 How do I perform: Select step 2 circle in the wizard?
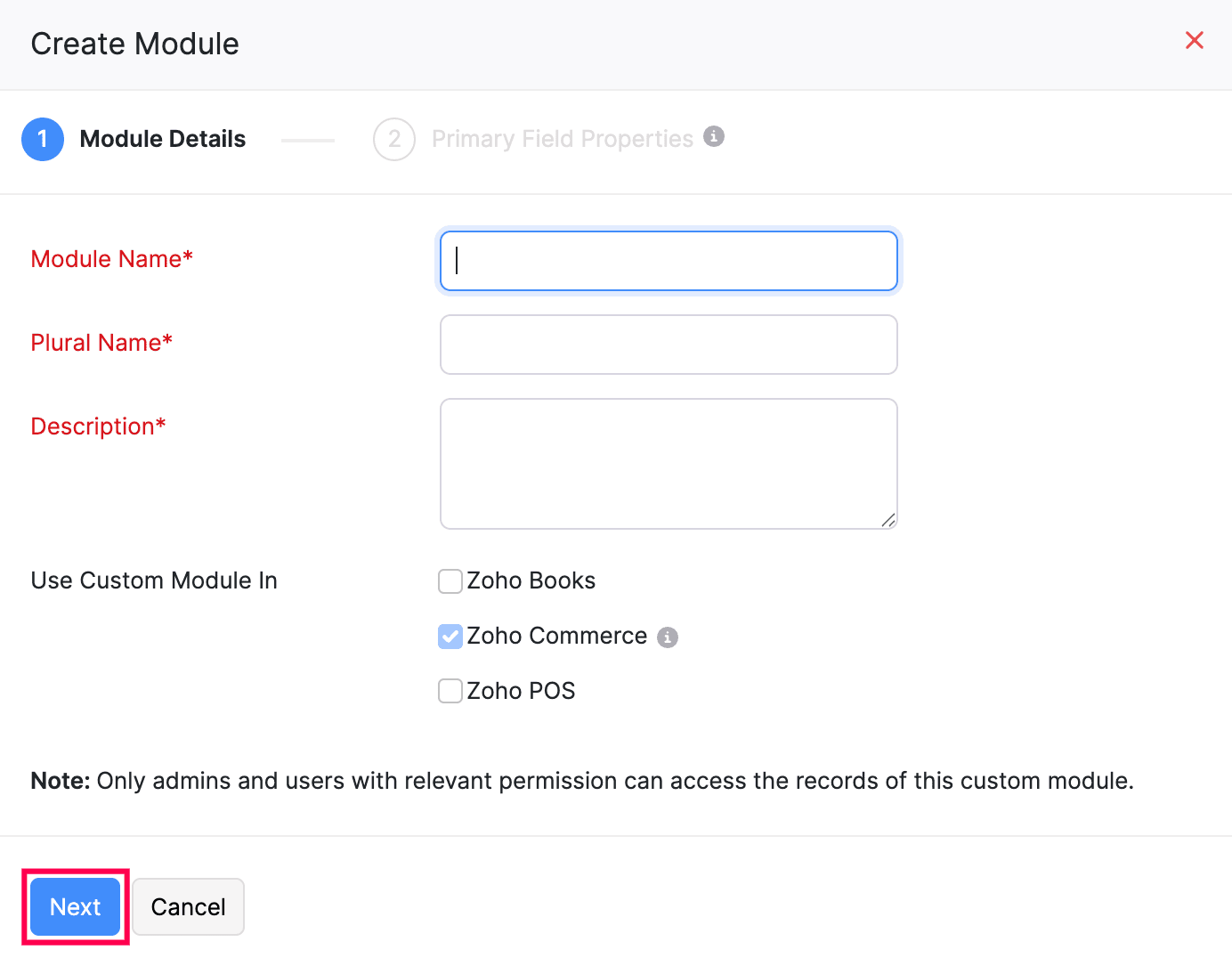394,139
